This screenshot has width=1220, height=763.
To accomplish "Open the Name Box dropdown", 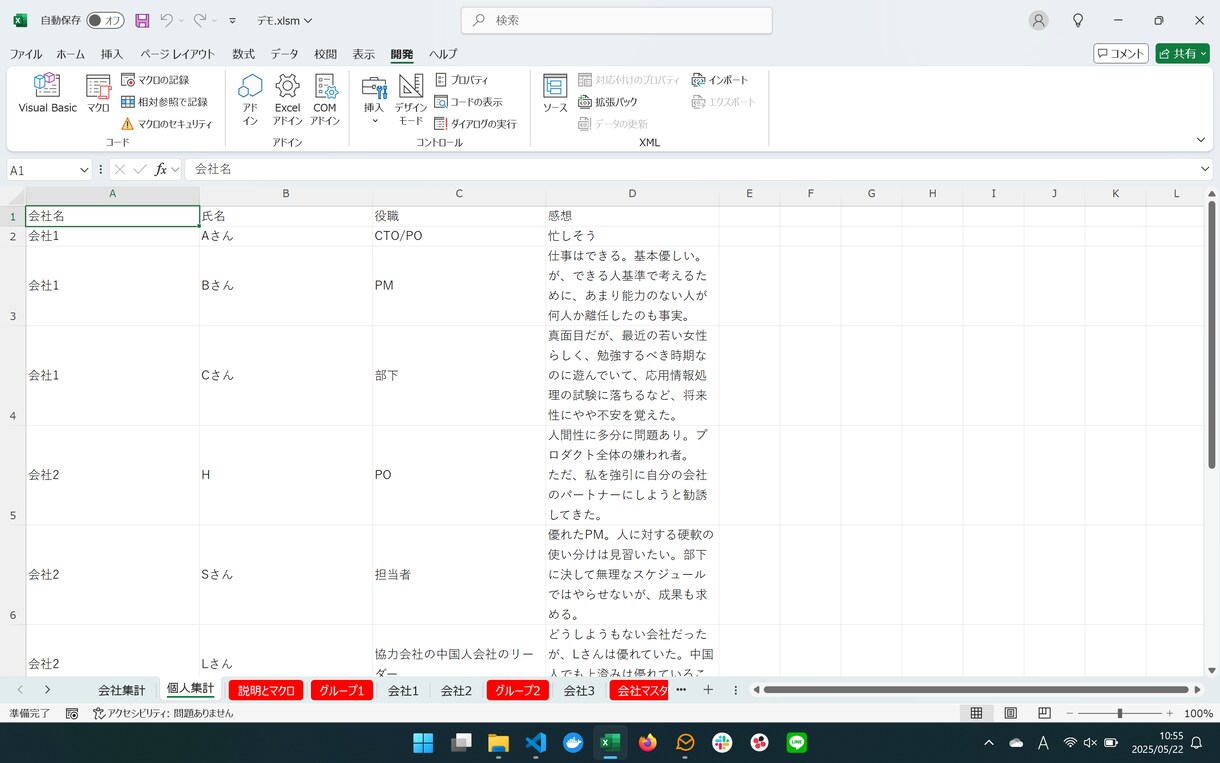I will (x=84, y=170).
